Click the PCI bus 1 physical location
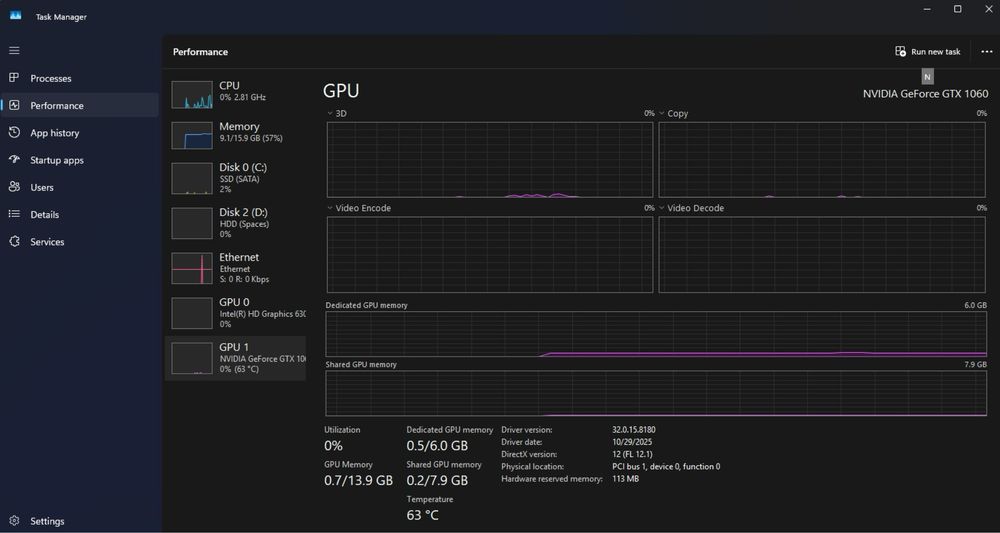 [x=666, y=466]
